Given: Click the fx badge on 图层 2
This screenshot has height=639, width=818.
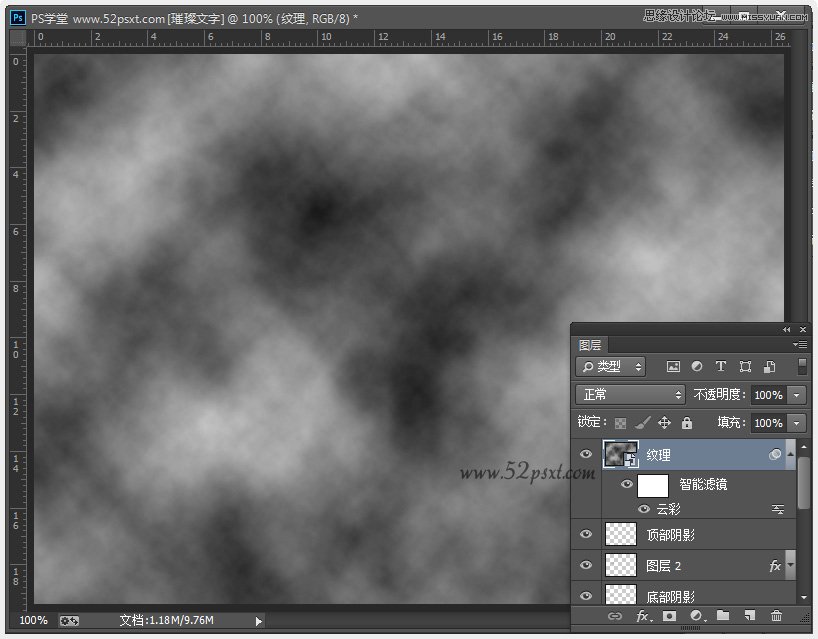Looking at the screenshot, I should (775, 565).
